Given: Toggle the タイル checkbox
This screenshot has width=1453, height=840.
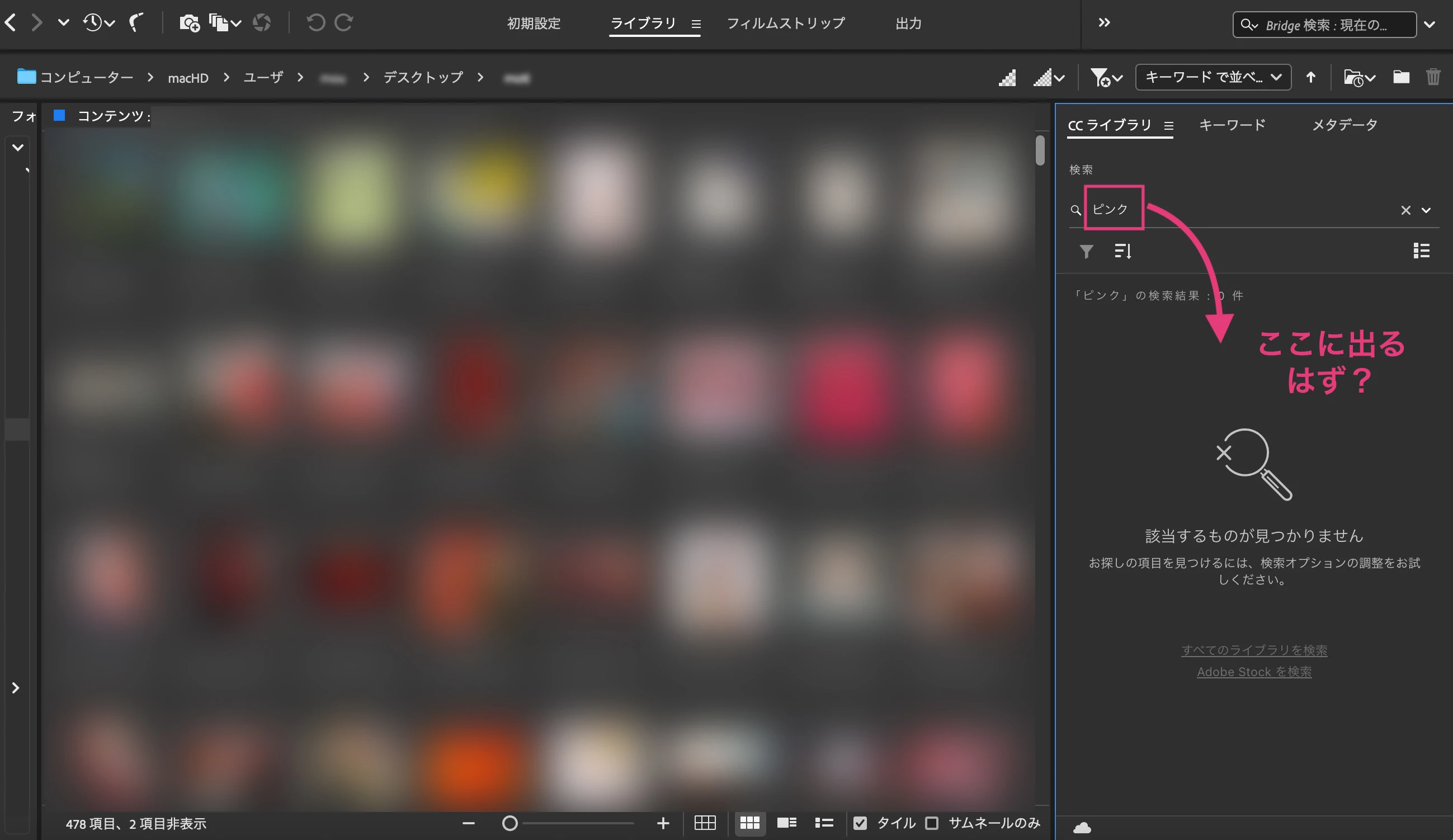Looking at the screenshot, I should click(x=860, y=823).
